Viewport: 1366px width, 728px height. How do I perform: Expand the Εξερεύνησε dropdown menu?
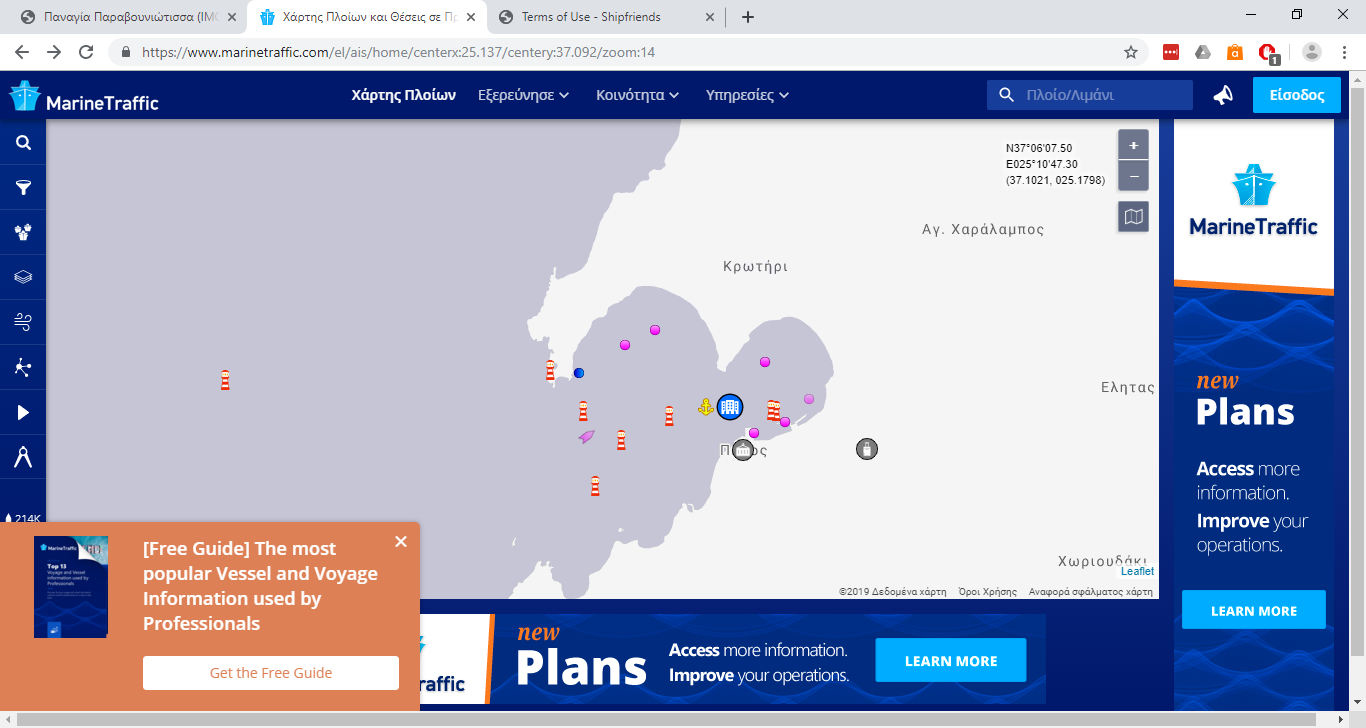[523, 95]
